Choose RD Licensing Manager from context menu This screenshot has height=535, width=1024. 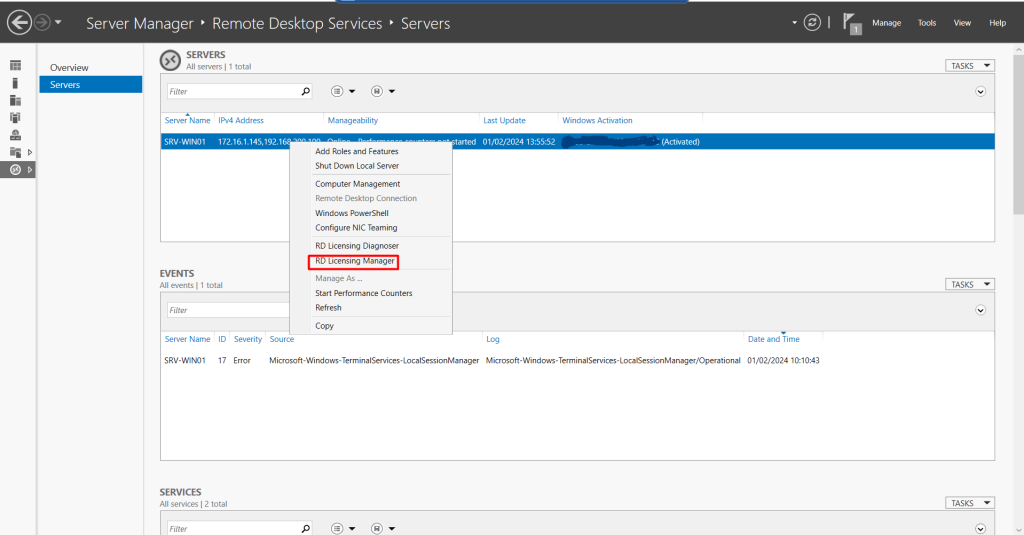click(354, 261)
